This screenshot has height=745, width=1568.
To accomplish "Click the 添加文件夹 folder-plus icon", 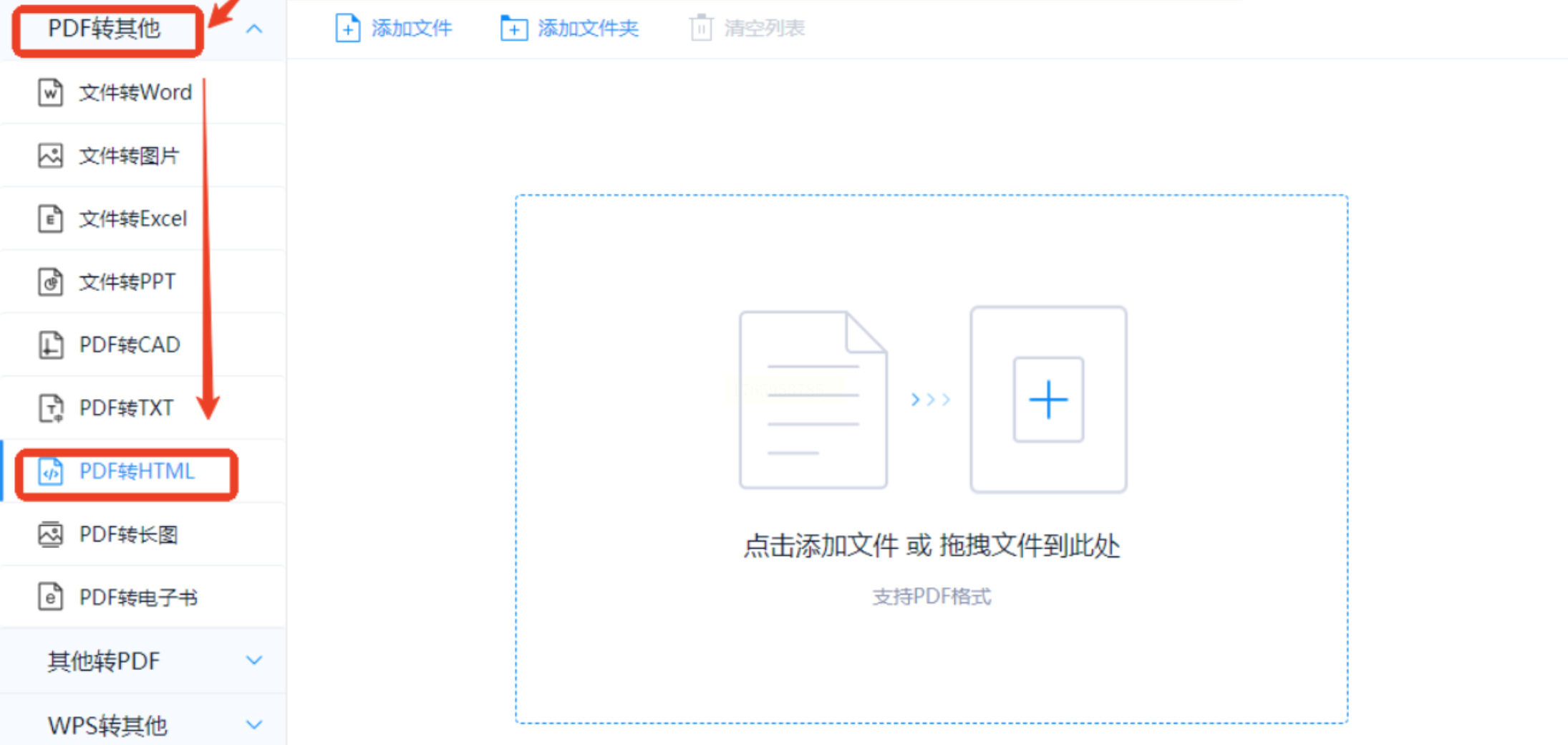I will pos(514,29).
